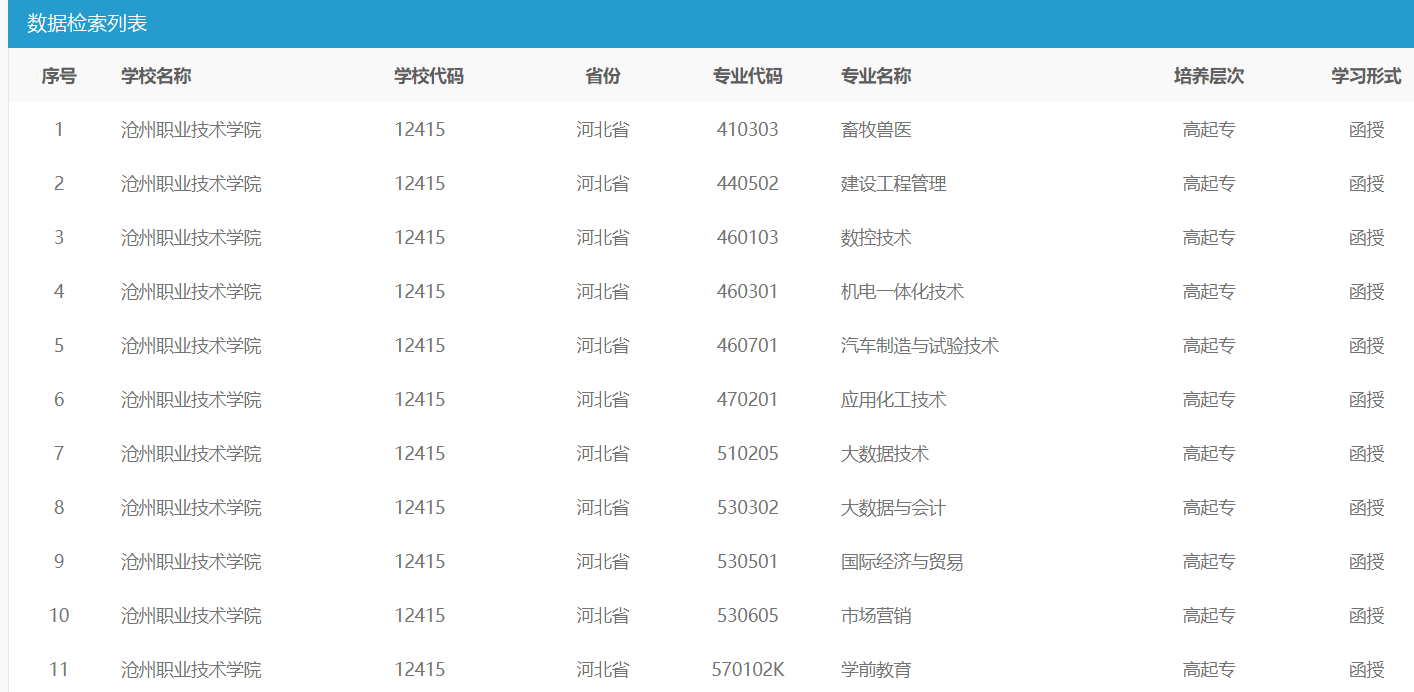
Task: Click major code 530302
Action: [747, 508]
